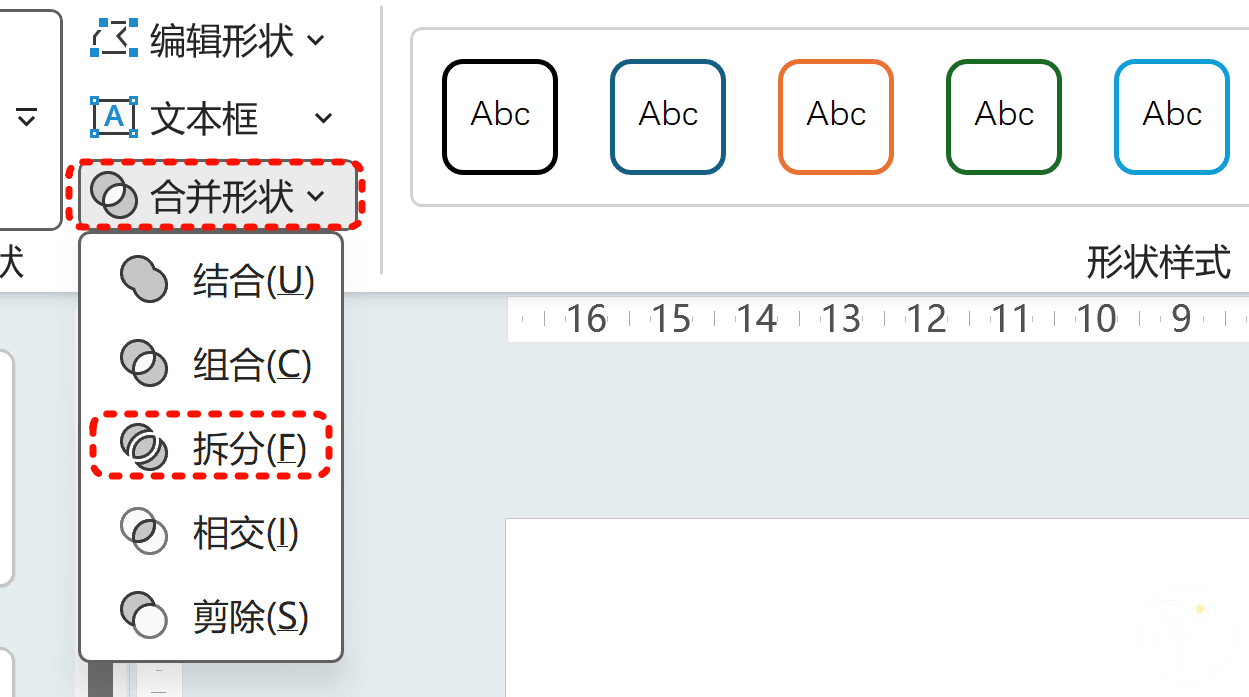Click the Fragment (拆分) shape icon
Viewport: 1249px width, 697px height.
[x=143, y=447]
